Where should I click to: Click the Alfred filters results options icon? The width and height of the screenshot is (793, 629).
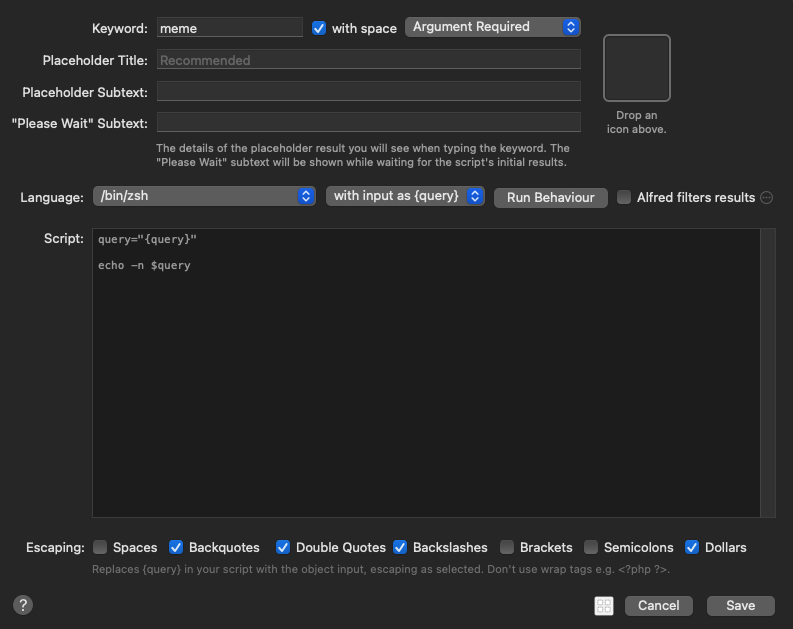(767, 198)
